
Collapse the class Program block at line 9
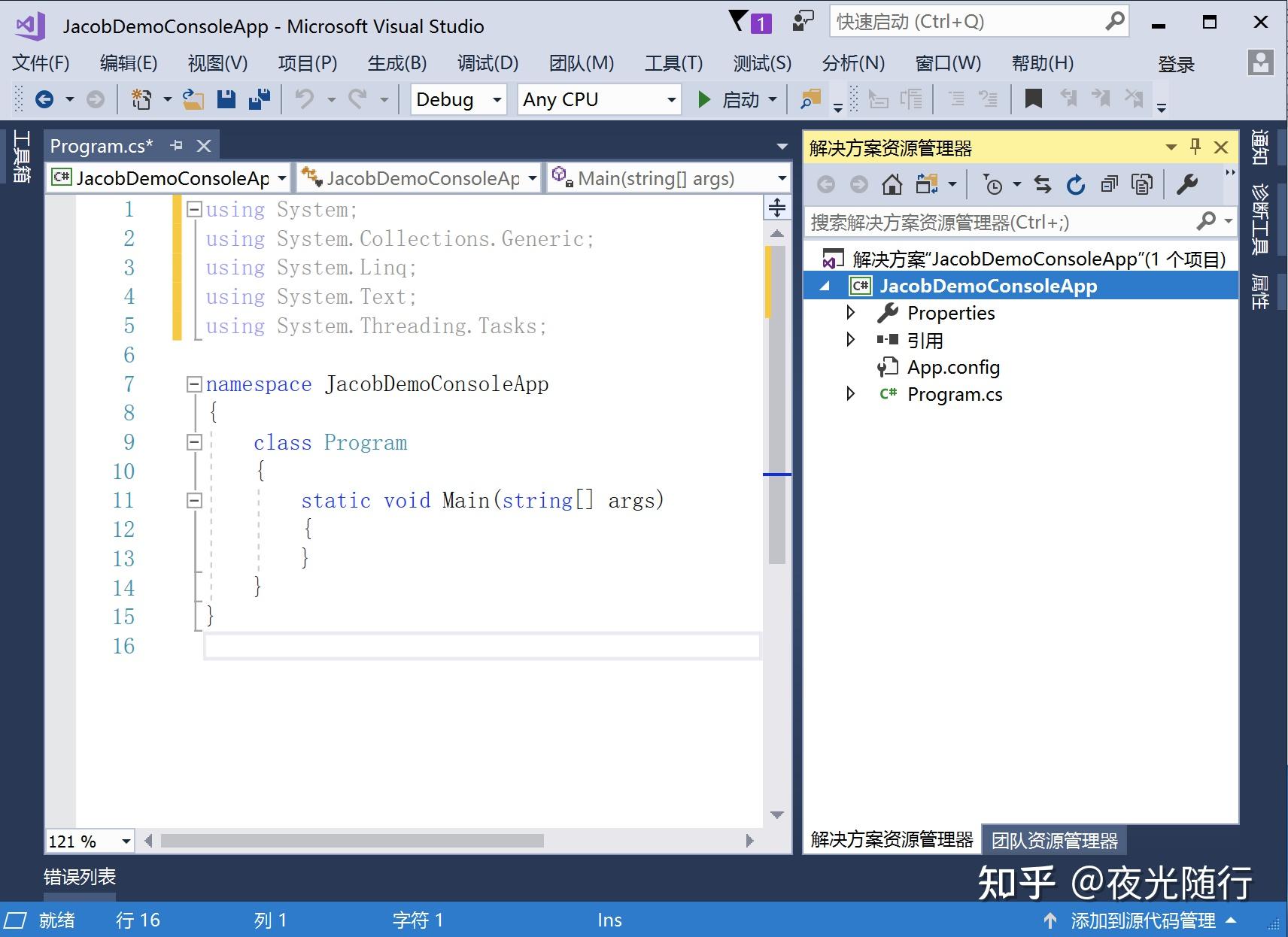(194, 442)
